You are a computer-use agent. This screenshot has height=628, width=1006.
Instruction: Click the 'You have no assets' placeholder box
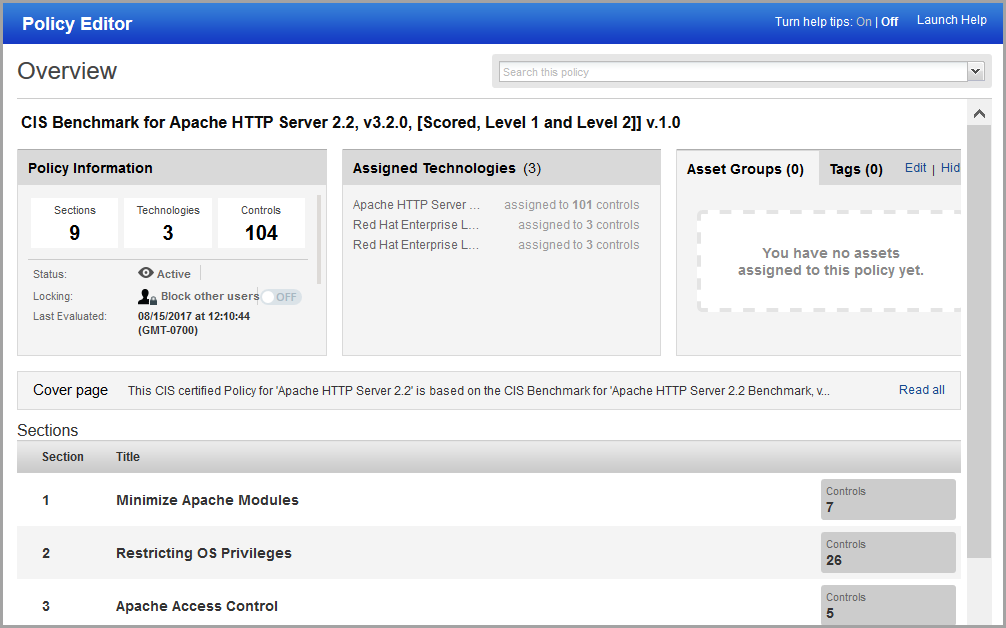tap(830, 261)
